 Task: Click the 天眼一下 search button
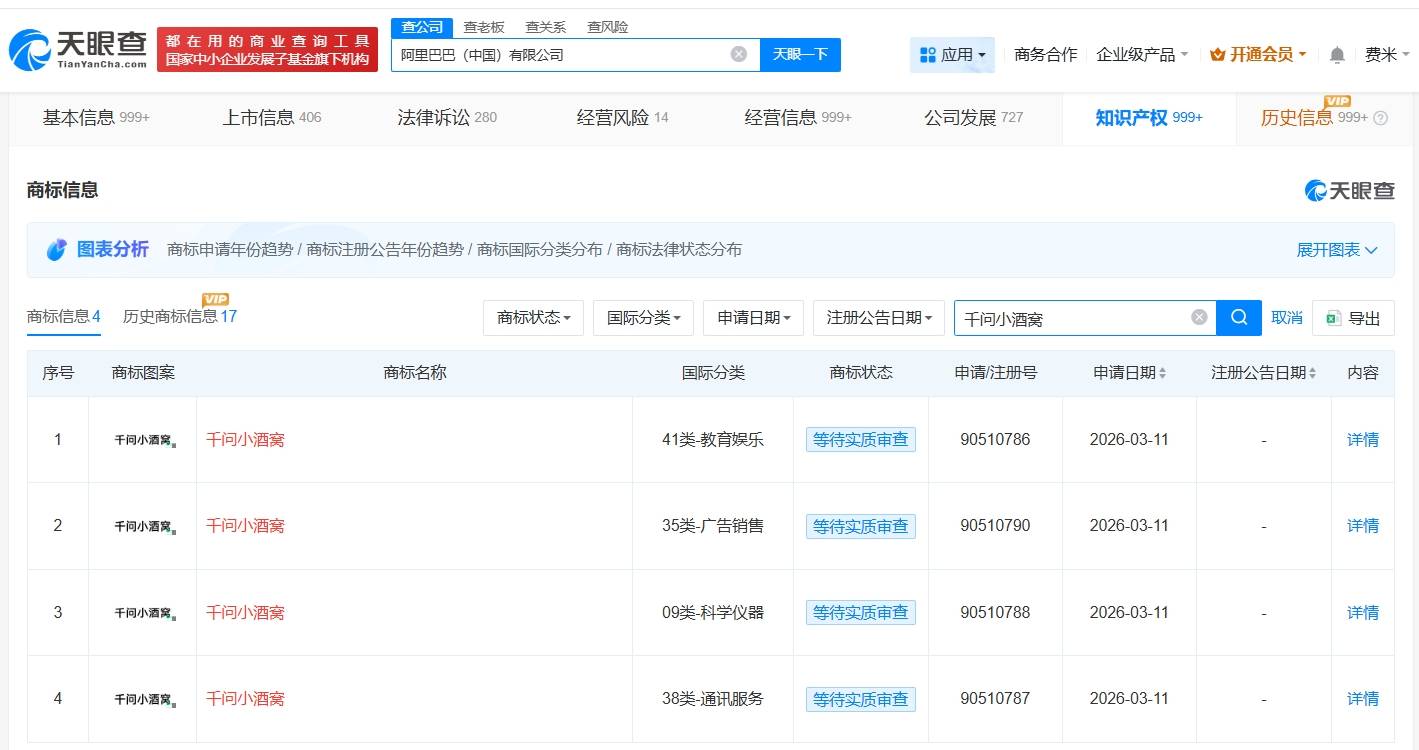801,54
